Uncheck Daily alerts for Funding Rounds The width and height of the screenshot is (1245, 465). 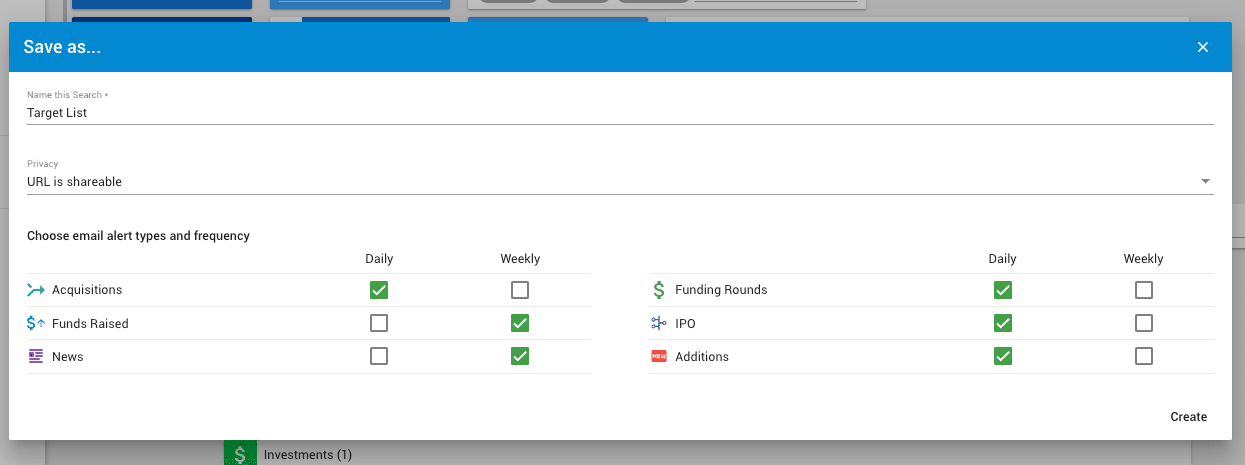click(x=1003, y=290)
